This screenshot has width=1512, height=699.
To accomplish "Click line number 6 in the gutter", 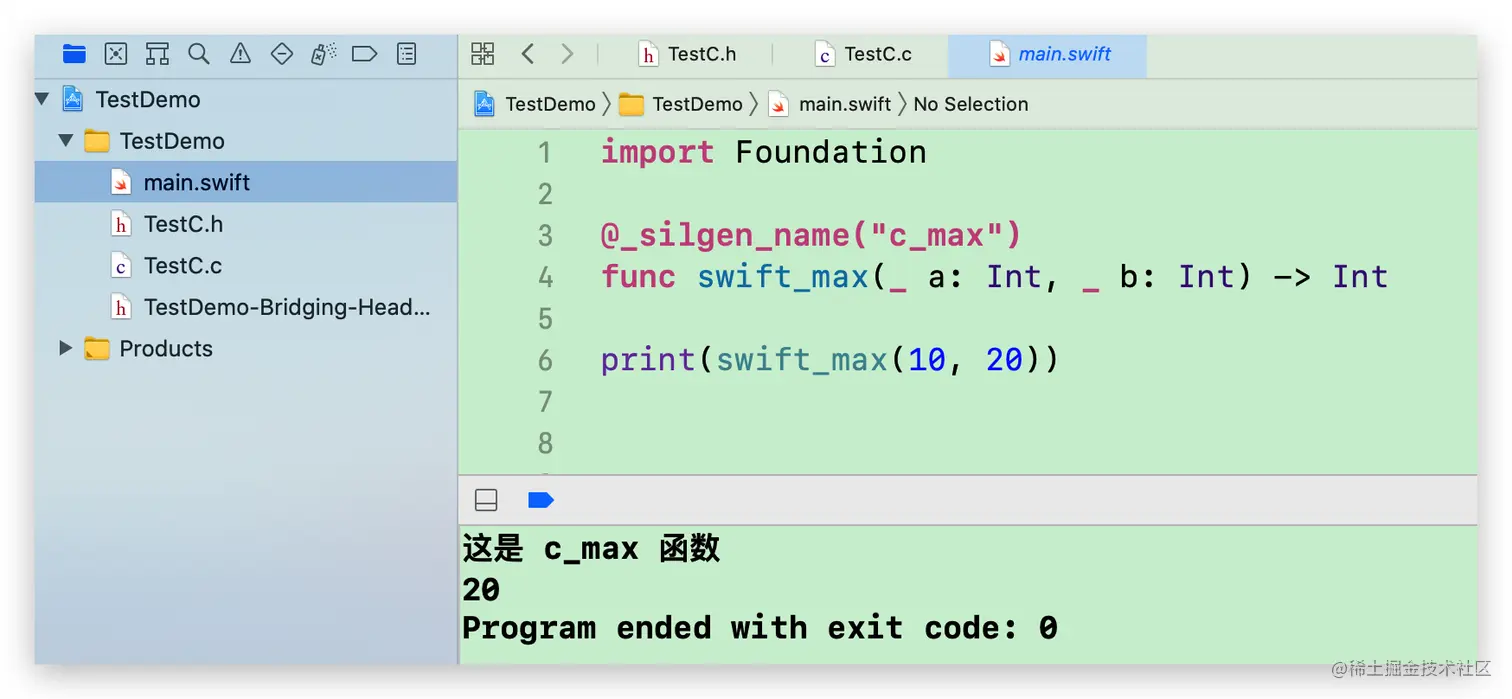I will pyautogui.click(x=545, y=360).
